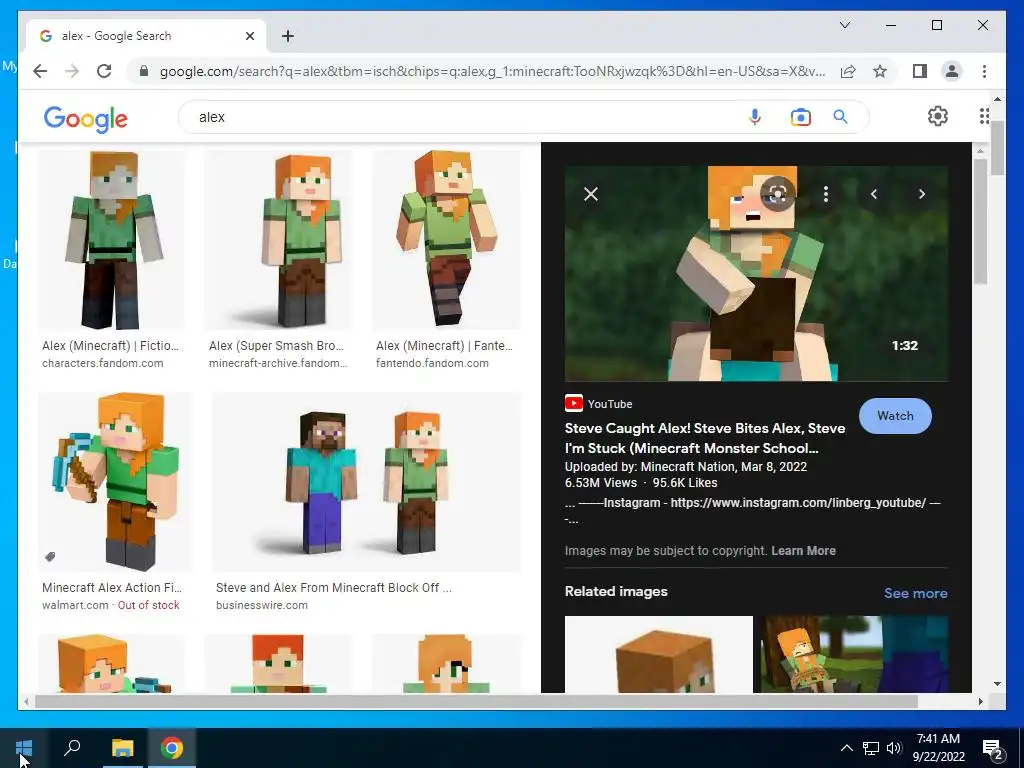The height and width of the screenshot is (768, 1024).
Task: Open first related image Alex head
Action: (x=658, y=654)
